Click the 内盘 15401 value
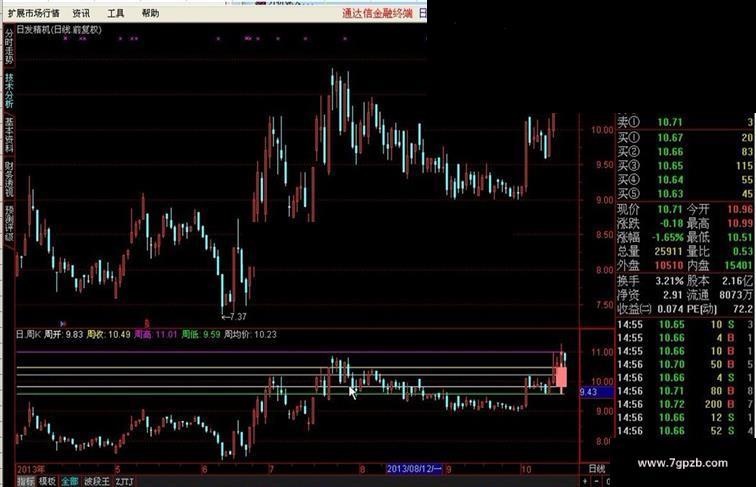Image resolution: width=756 pixels, height=487 pixels. pos(739,265)
